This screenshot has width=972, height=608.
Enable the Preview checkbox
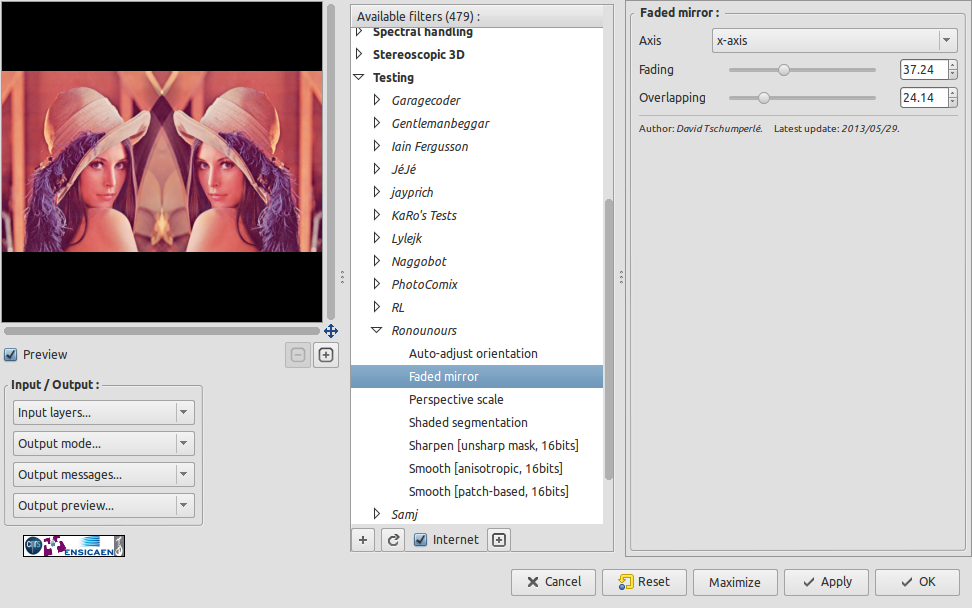pos(11,355)
